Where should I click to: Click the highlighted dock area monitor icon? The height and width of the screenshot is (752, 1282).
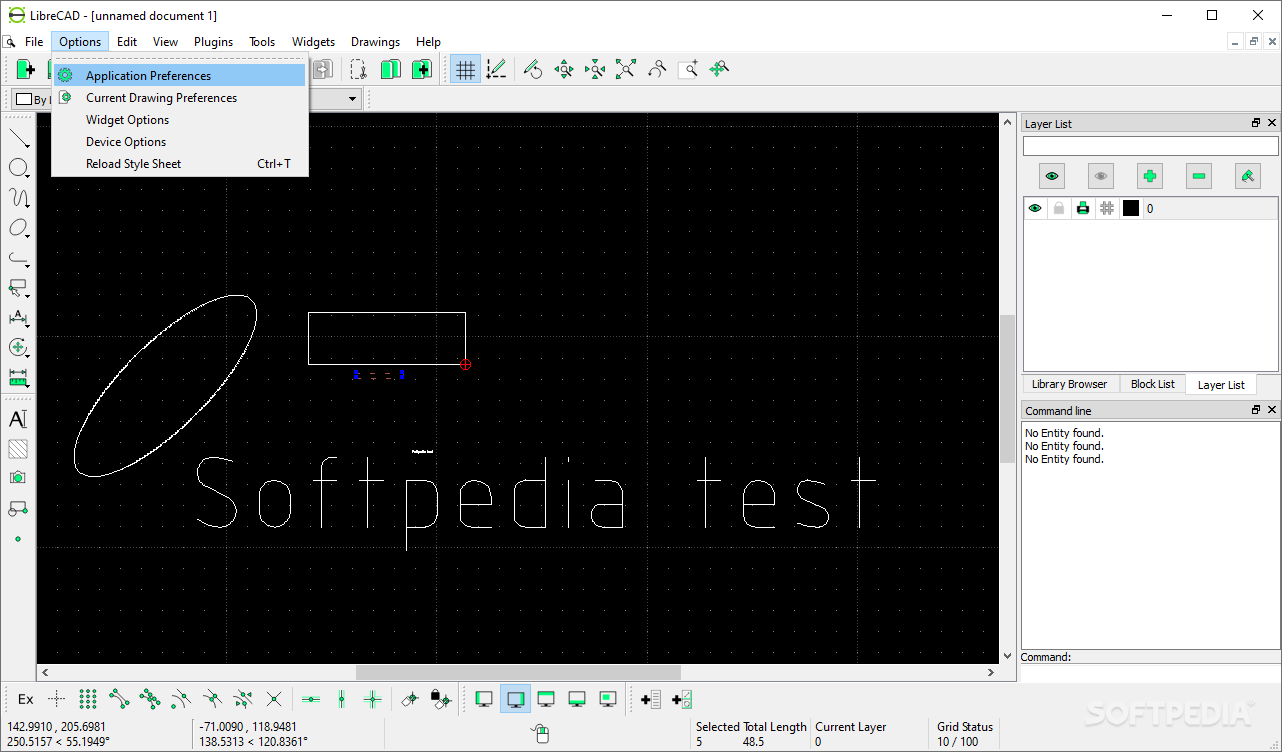pyautogui.click(x=515, y=699)
